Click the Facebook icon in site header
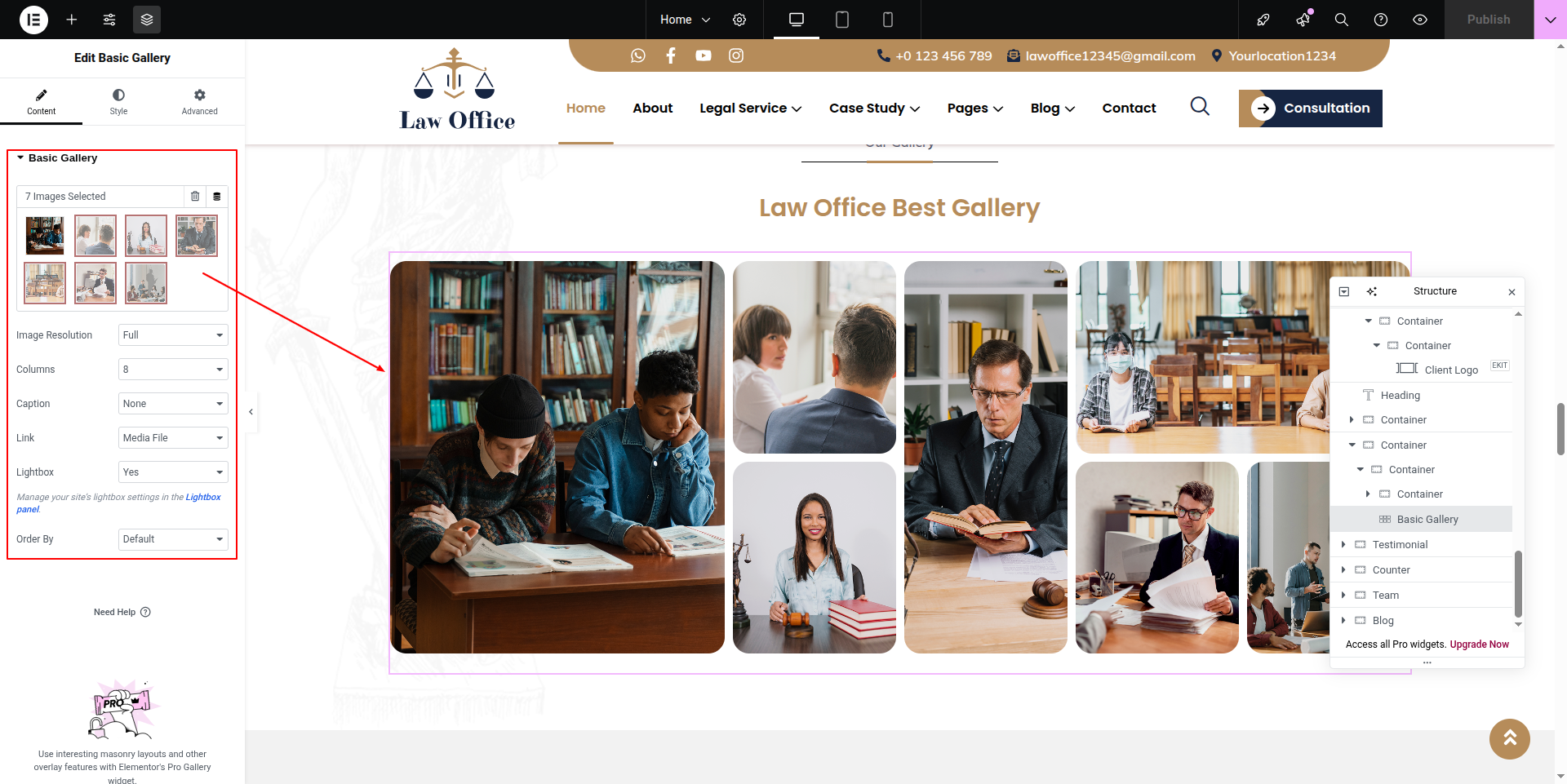The image size is (1567, 784). (671, 55)
